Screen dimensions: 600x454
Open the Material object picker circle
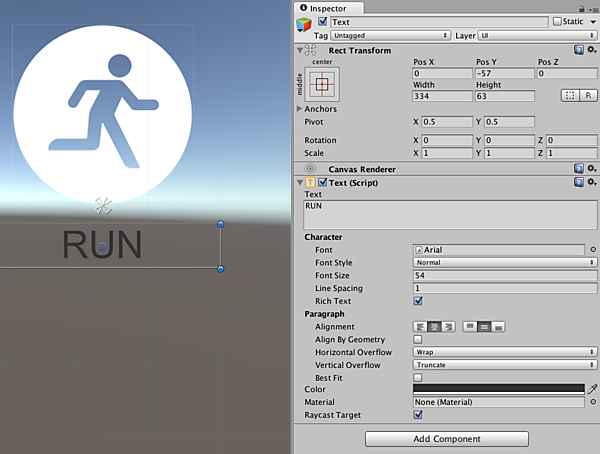pyautogui.click(x=593, y=402)
